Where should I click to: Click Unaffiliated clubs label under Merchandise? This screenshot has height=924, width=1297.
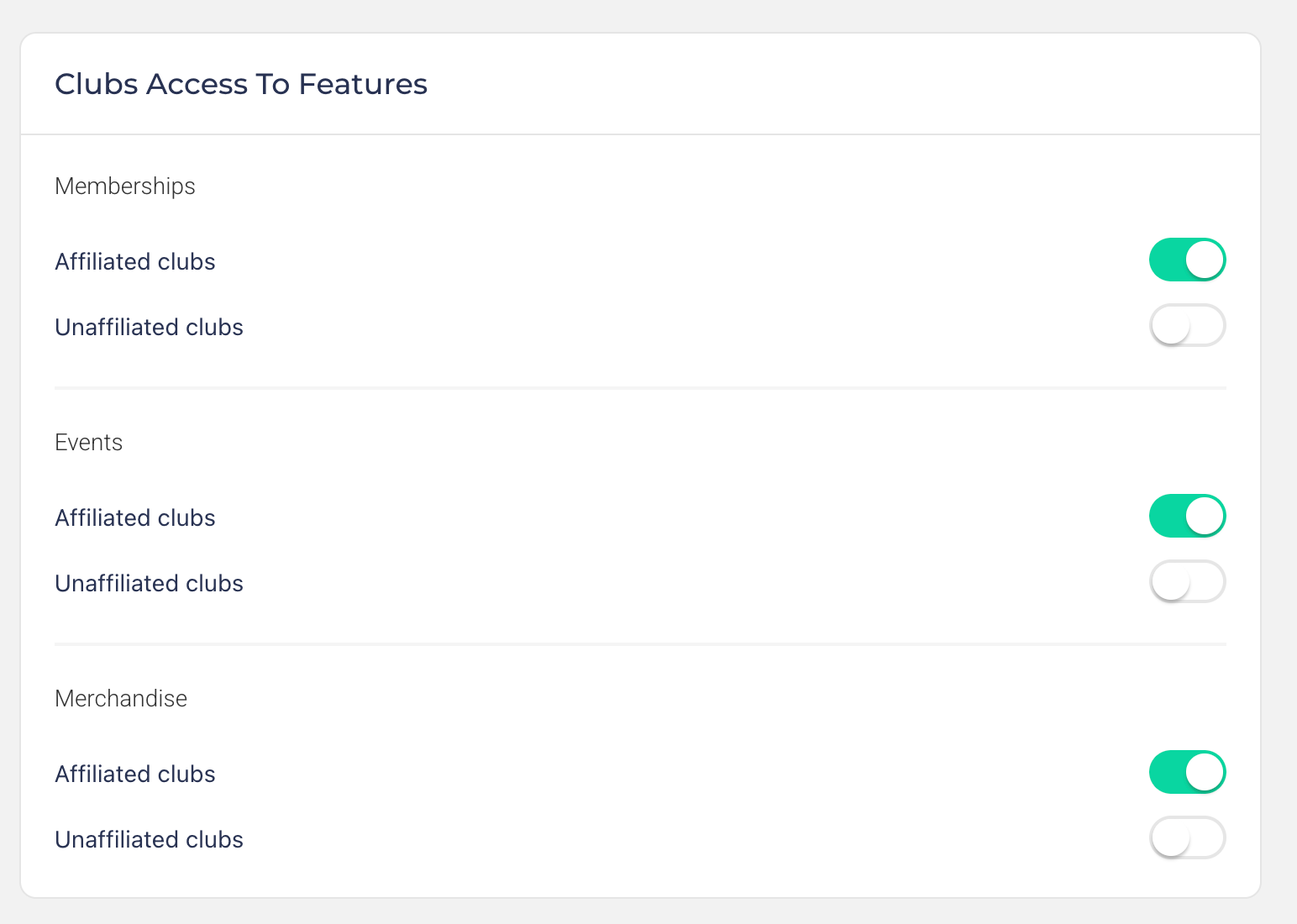[x=149, y=840]
